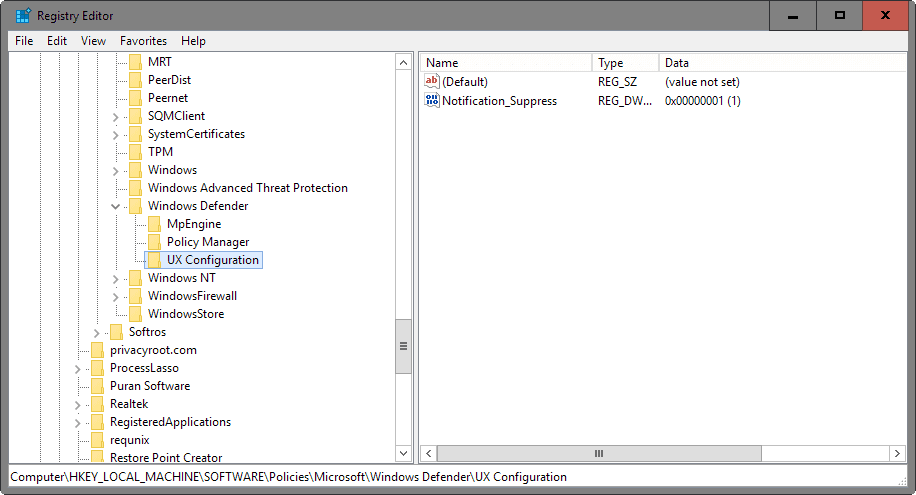Screen dimensions: 916x495
Task: Click the MRT folder icon
Action: point(135,62)
